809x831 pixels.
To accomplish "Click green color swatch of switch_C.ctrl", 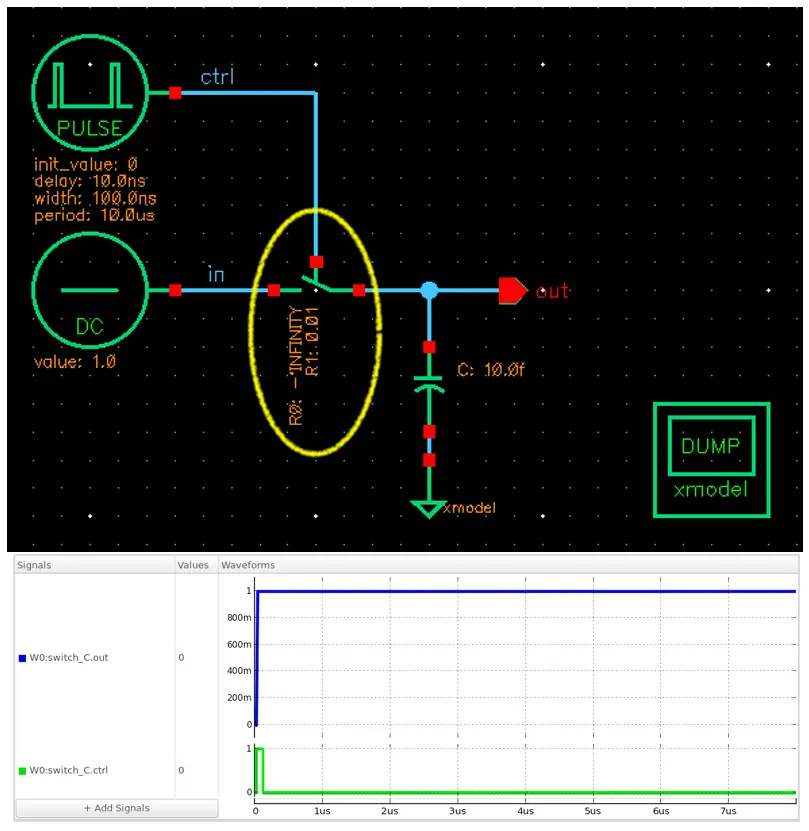I will coord(22,771).
